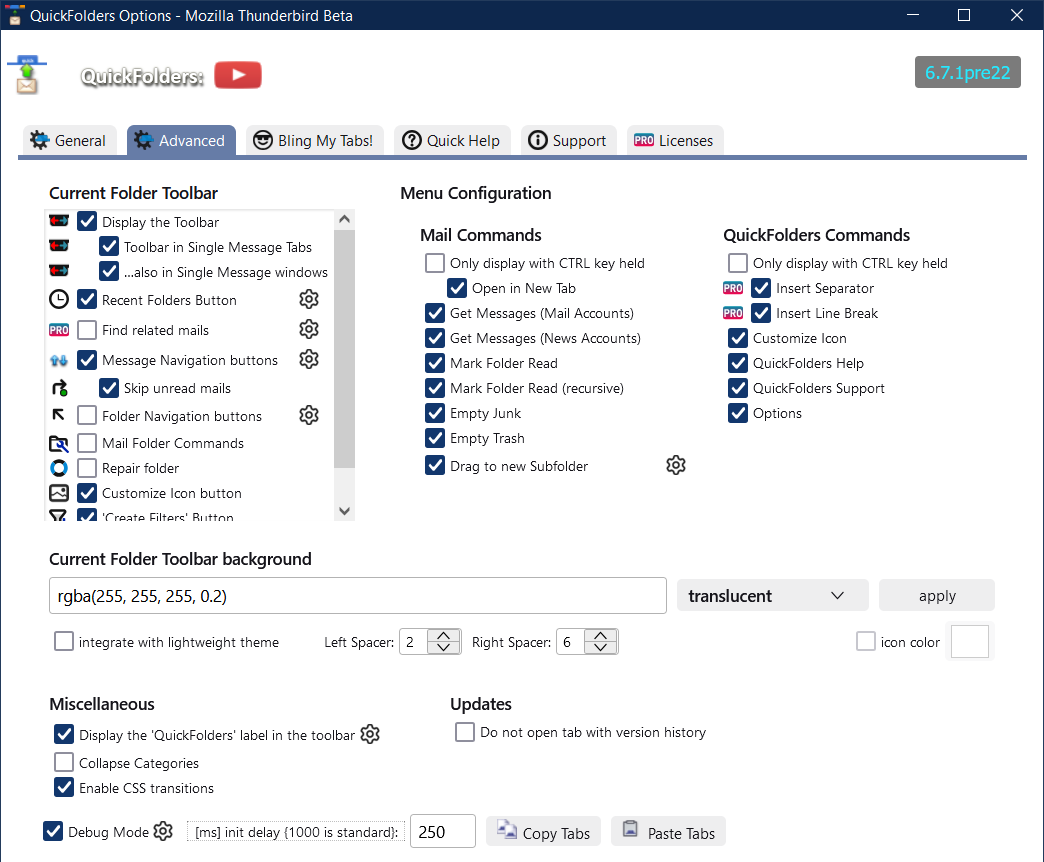Image resolution: width=1044 pixels, height=862 pixels.
Task: Open Debug Mode settings gear
Action: tap(163, 831)
